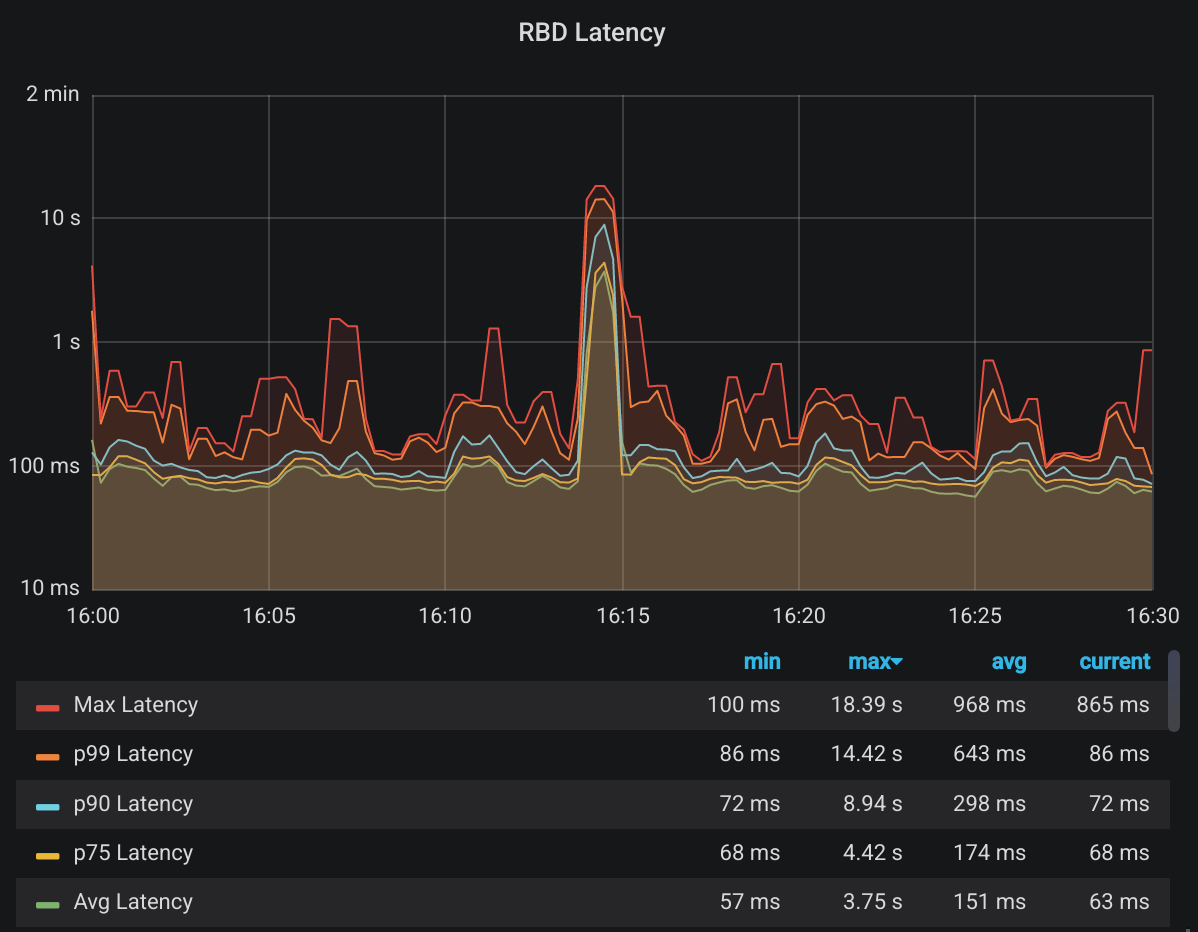Click the latency spike peak near 16:14

pos(601,186)
